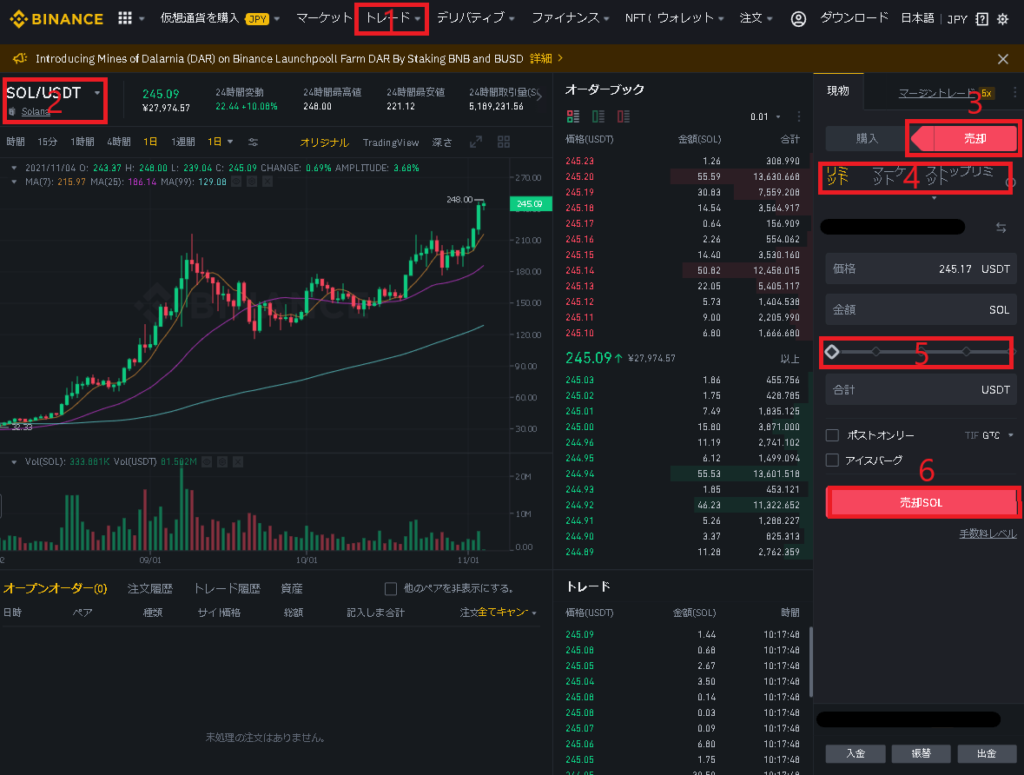Select the マーケット order type tab
The height and width of the screenshot is (775, 1024).
coord(889,176)
